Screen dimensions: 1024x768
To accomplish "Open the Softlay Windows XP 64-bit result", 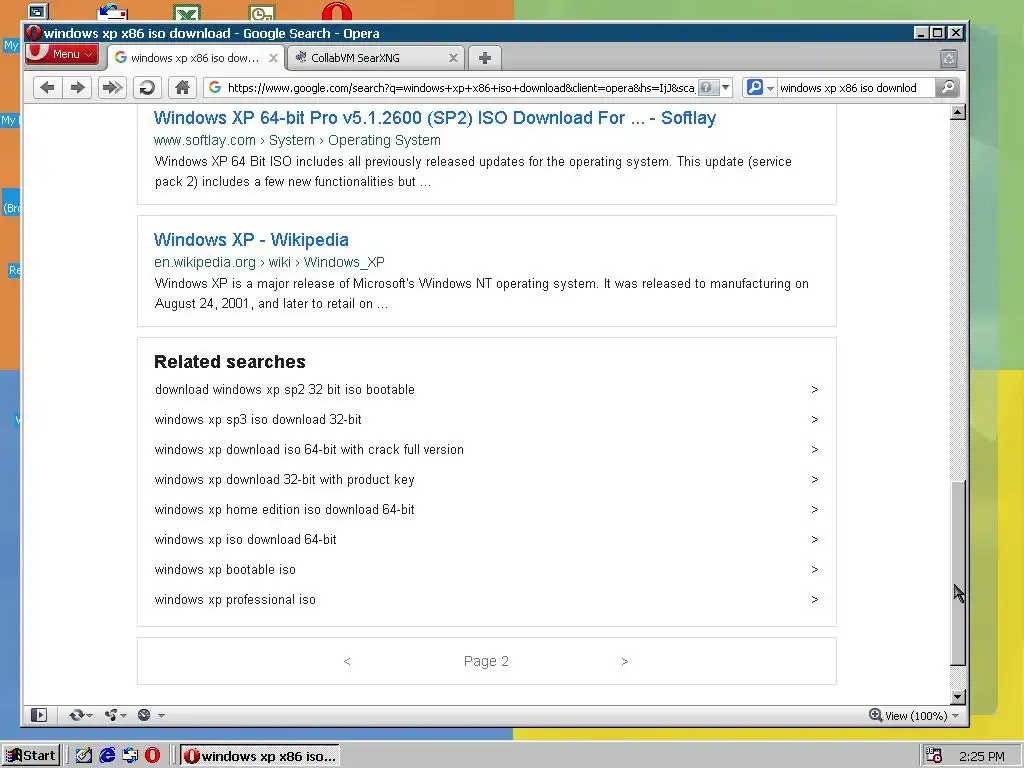I will coord(435,118).
